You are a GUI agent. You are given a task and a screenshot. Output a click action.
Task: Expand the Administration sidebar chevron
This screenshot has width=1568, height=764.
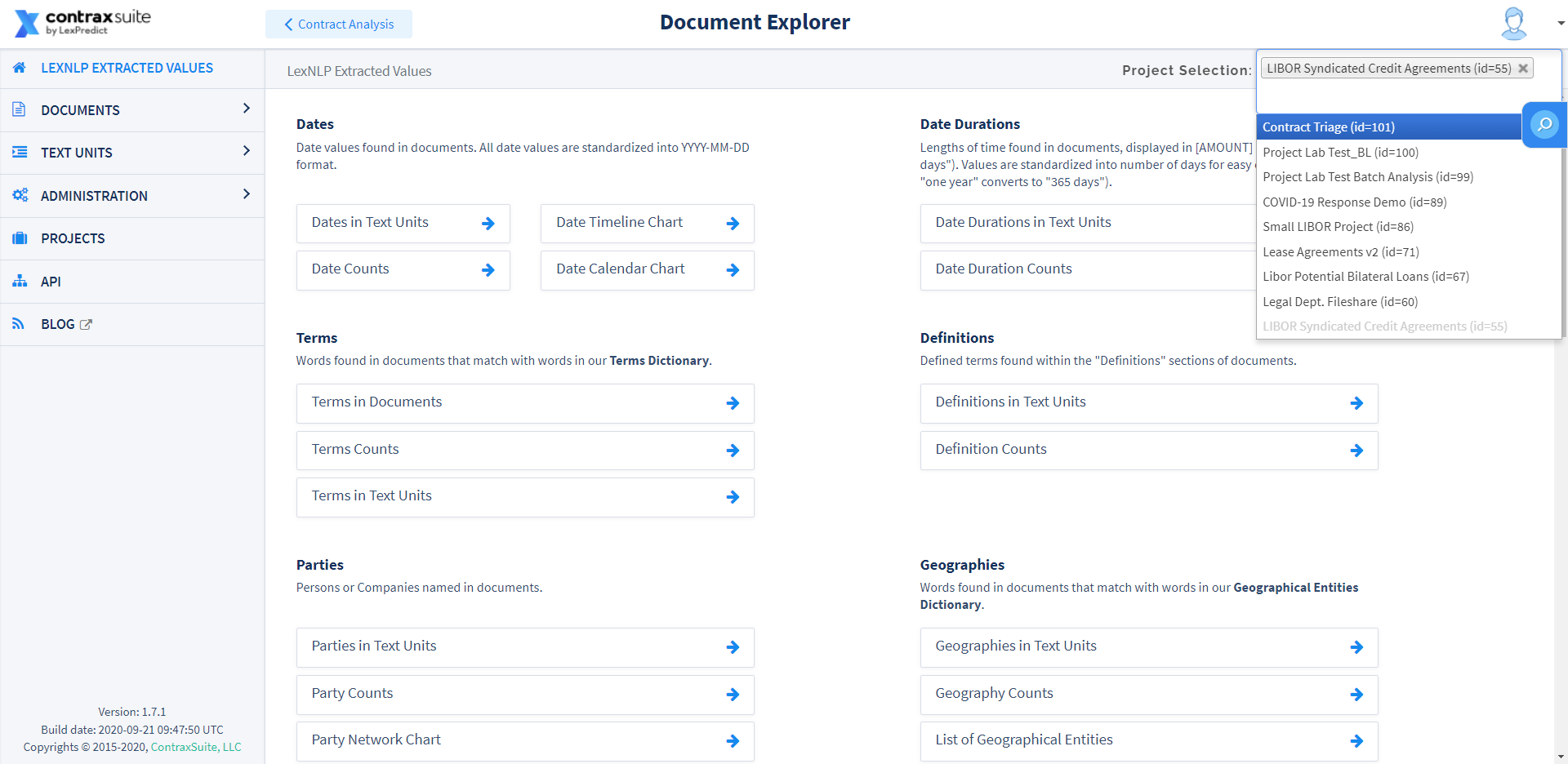coord(246,194)
